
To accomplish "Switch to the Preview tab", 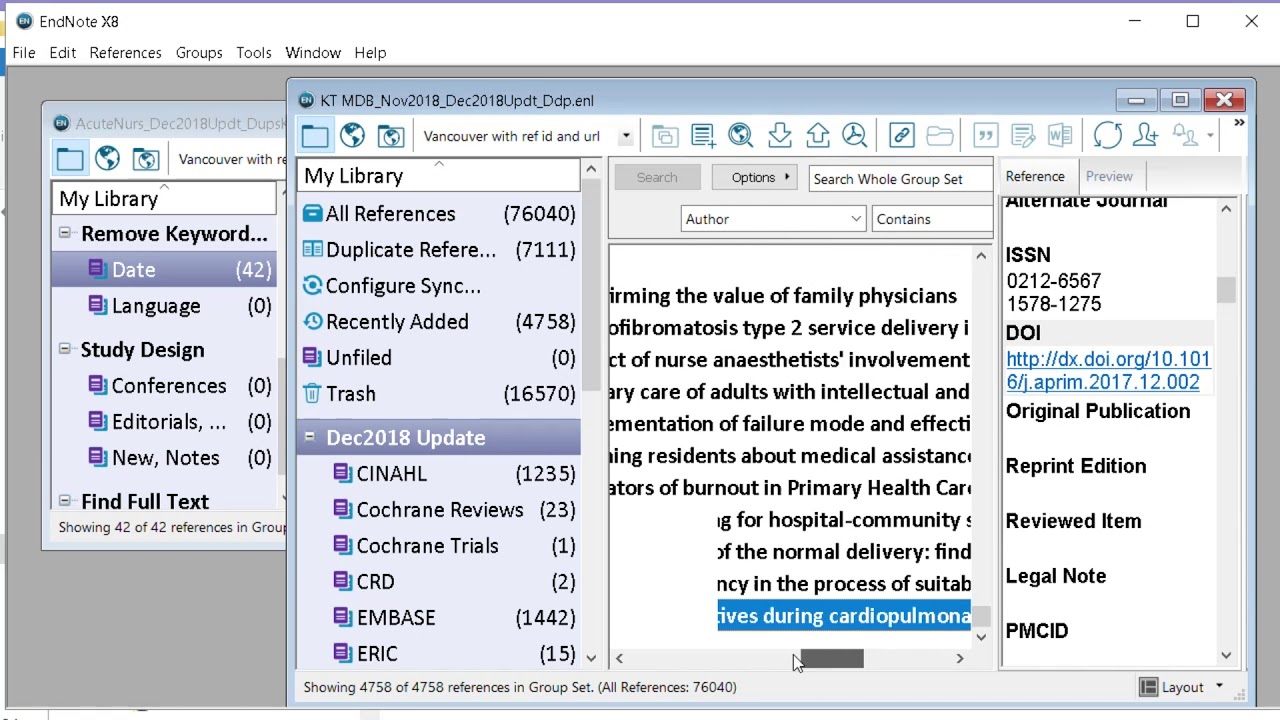I will (1109, 176).
